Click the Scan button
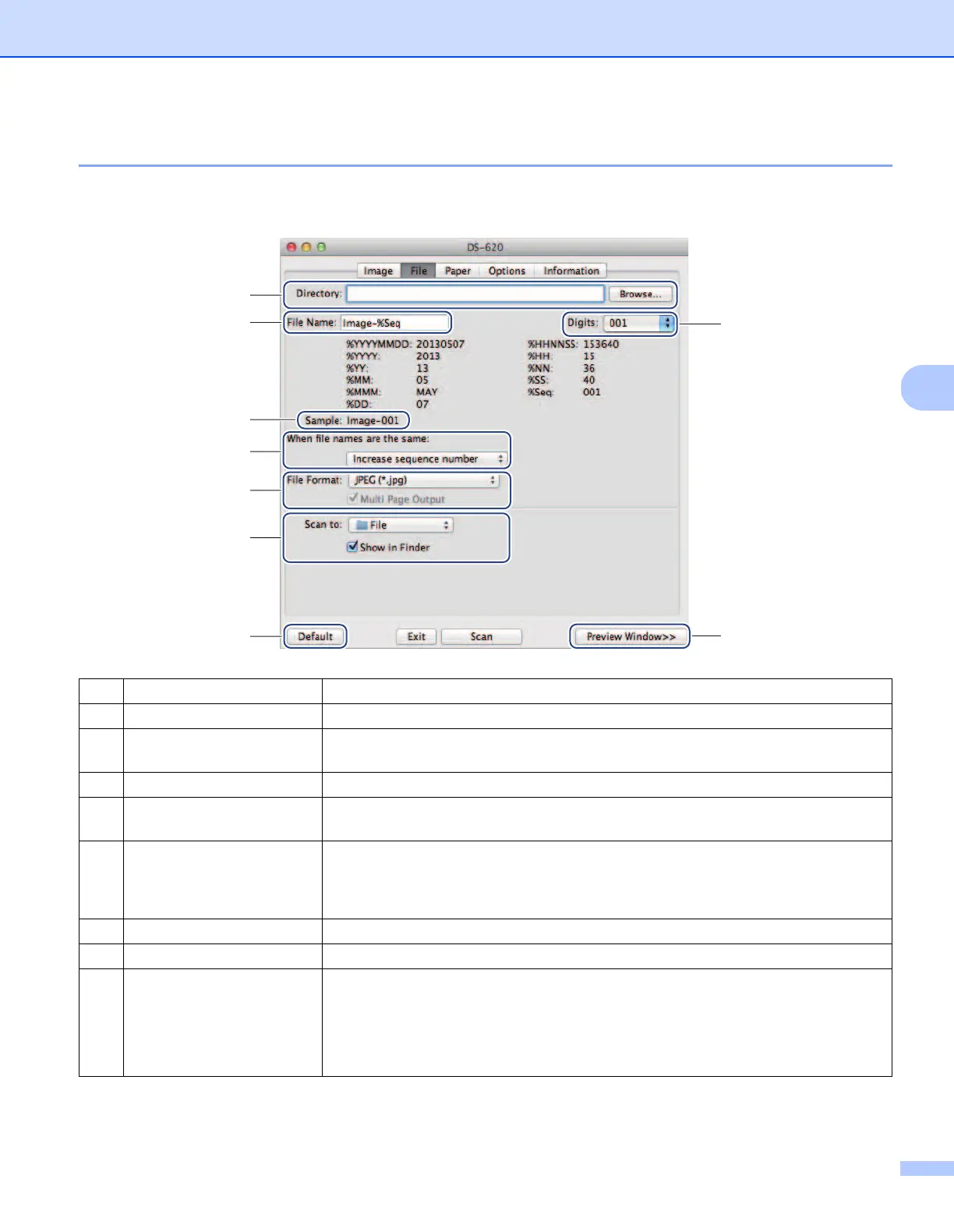The width and height of the screenshot is (954, 1232). pos(482,636)
